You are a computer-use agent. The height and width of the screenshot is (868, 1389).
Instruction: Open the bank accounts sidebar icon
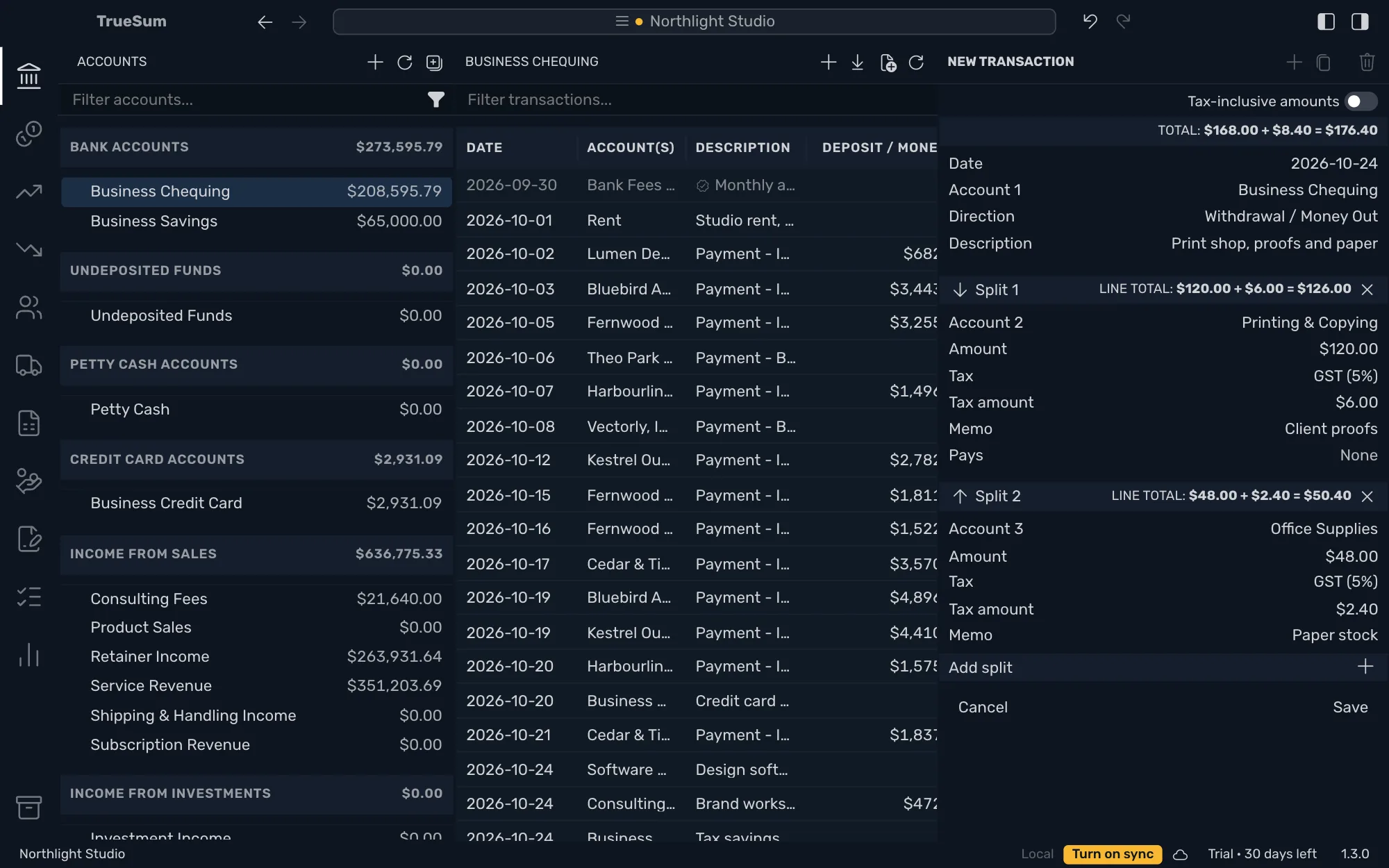[28, 75]
